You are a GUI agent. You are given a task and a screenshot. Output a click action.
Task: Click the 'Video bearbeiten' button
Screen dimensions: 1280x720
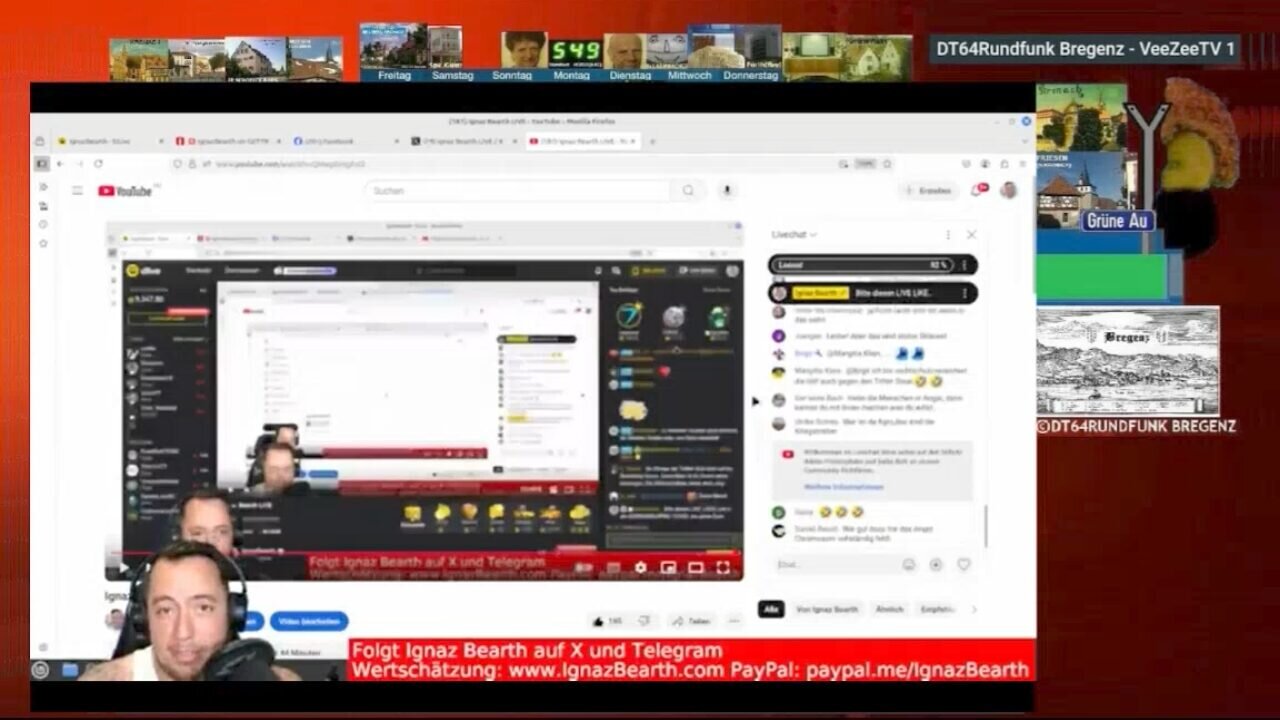tap(309, 621)
